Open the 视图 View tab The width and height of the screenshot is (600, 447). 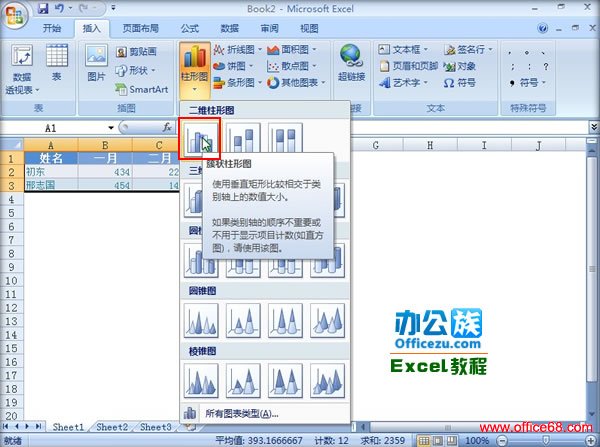click(309, 28)
